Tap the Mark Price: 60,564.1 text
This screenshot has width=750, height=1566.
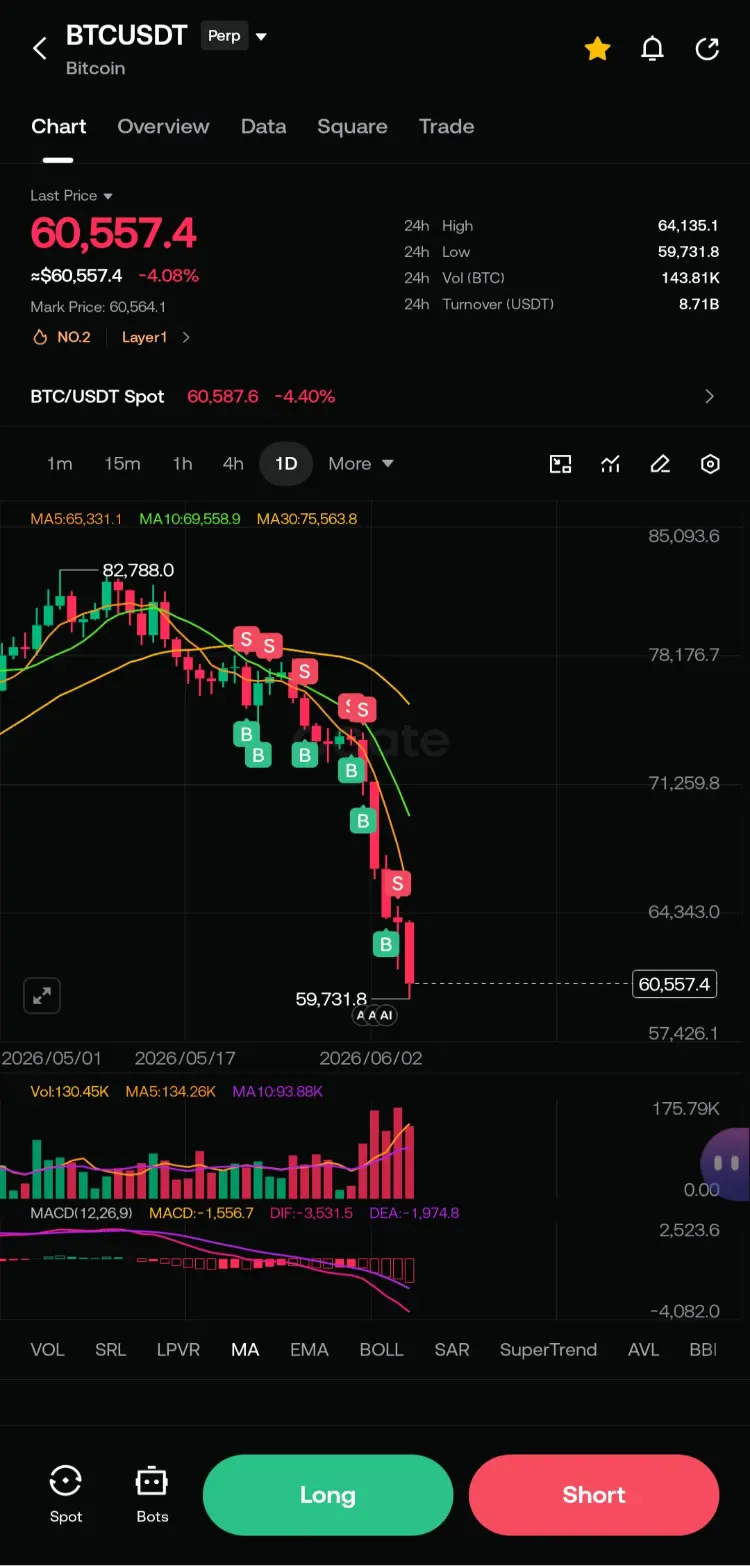coord(98,307)
